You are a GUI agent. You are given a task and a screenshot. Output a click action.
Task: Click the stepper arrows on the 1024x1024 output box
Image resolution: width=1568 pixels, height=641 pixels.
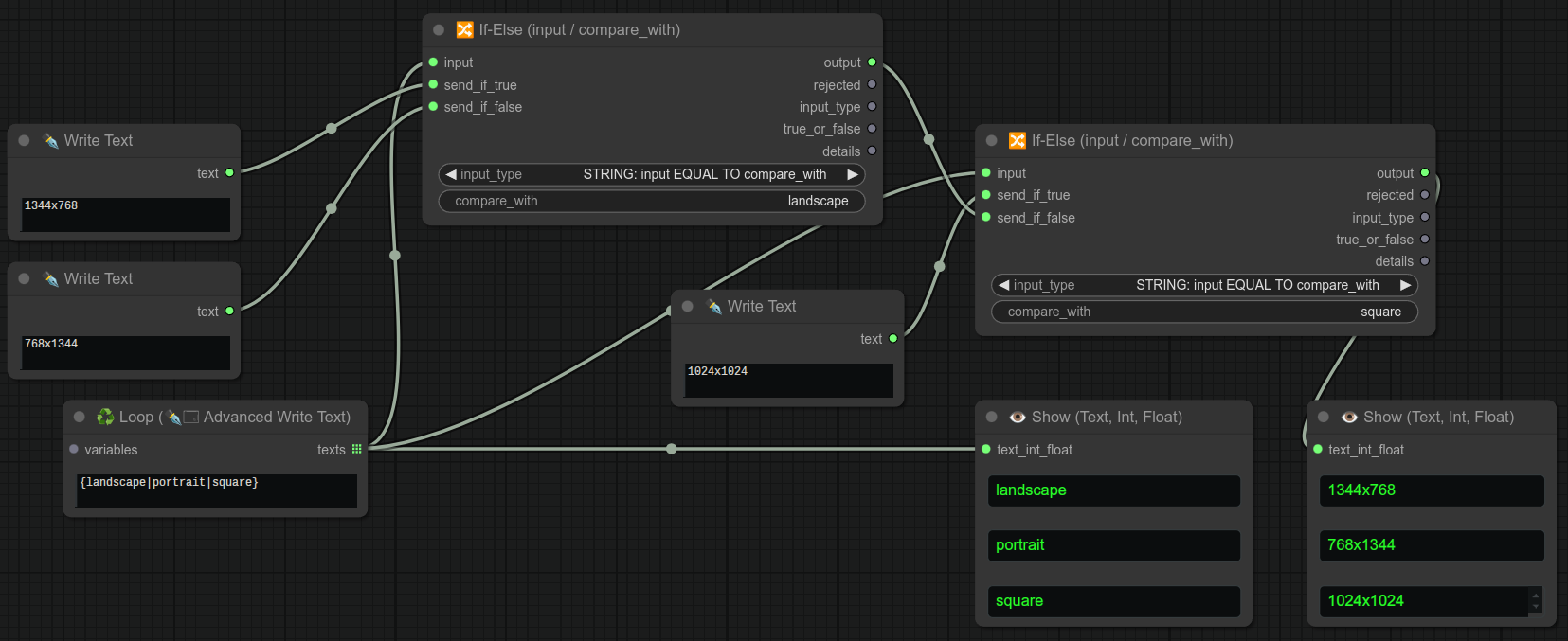[x=1535, y=600]
